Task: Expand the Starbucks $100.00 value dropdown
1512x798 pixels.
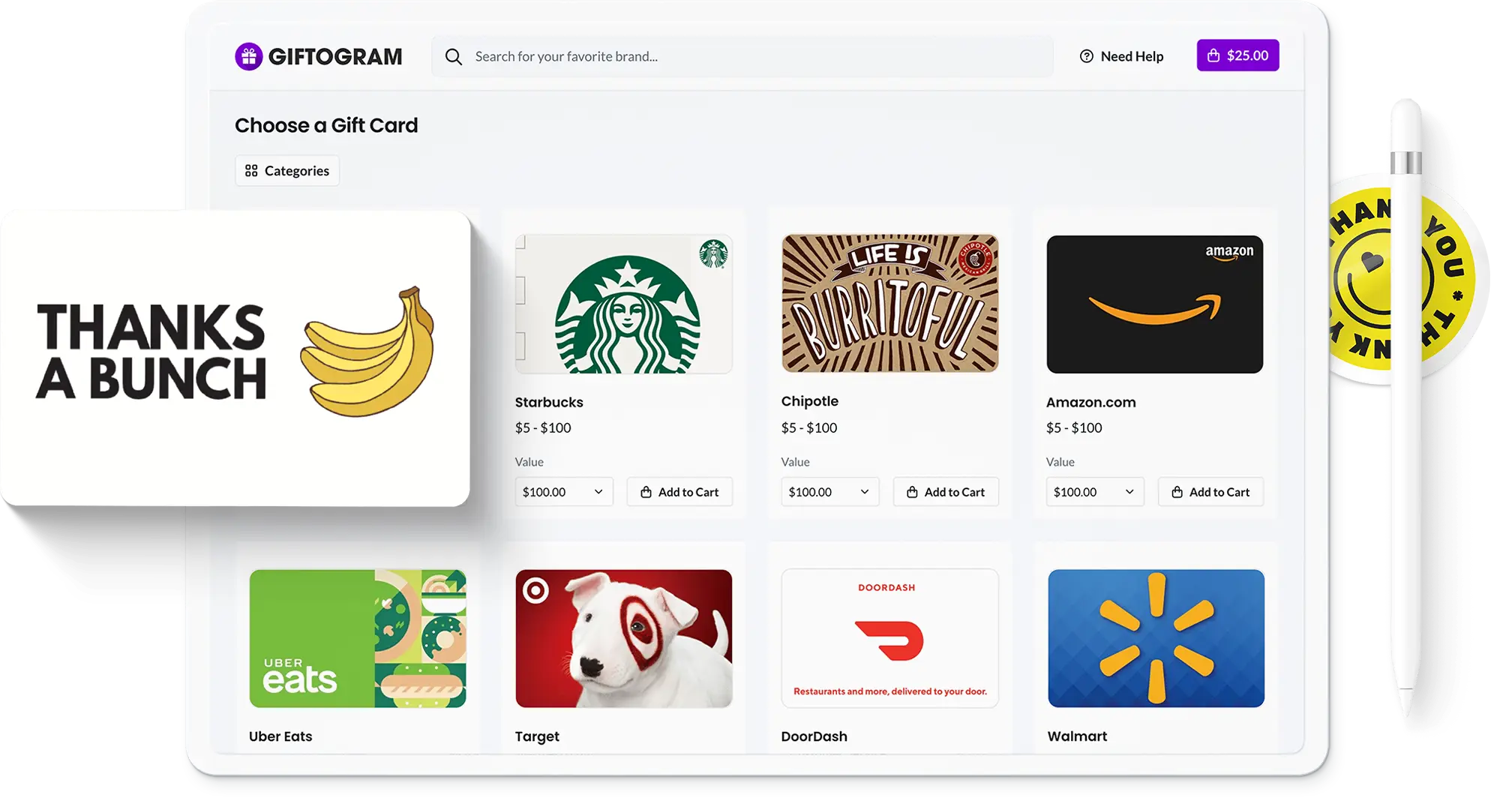Action: [564, 492]
